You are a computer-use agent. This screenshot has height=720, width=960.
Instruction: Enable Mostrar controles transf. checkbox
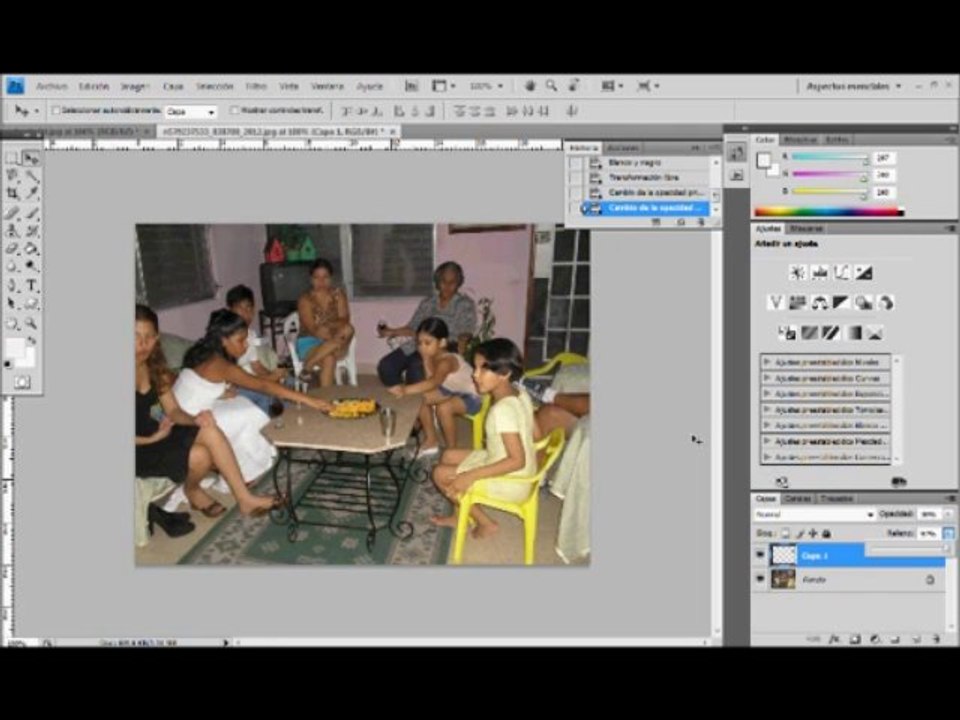(234, 111)
